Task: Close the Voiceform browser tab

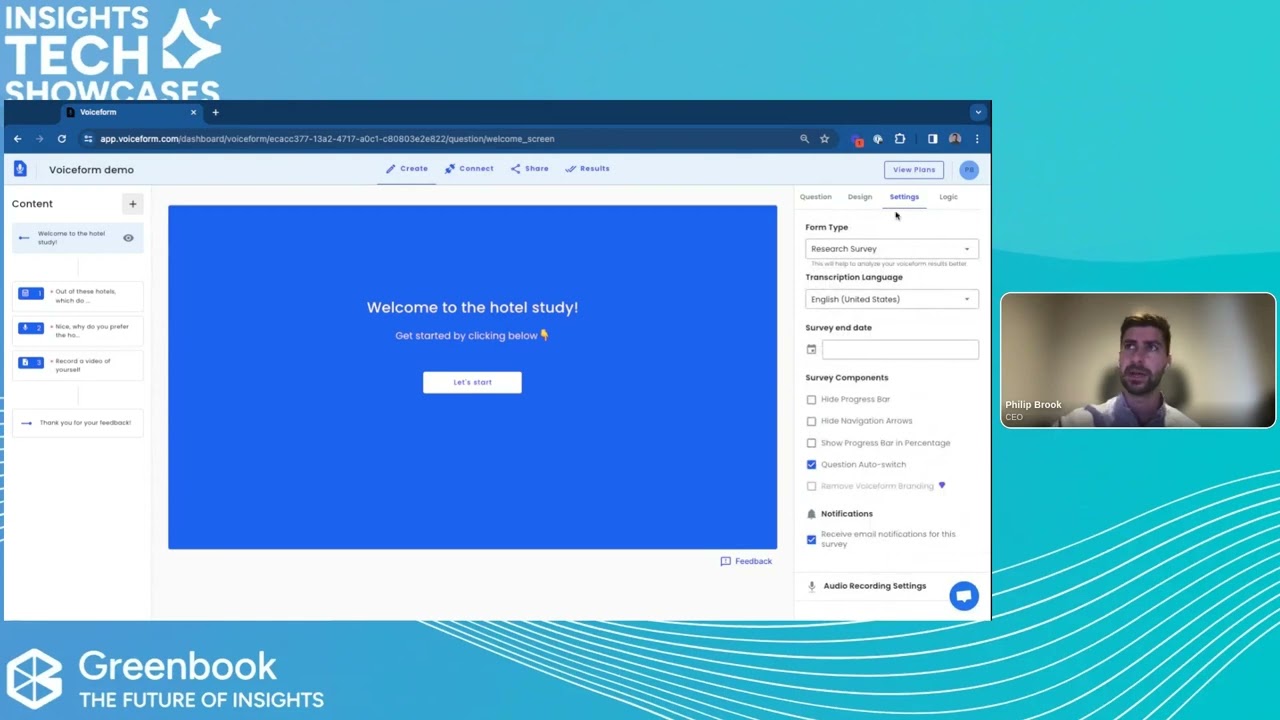Action: coord(193,112)
